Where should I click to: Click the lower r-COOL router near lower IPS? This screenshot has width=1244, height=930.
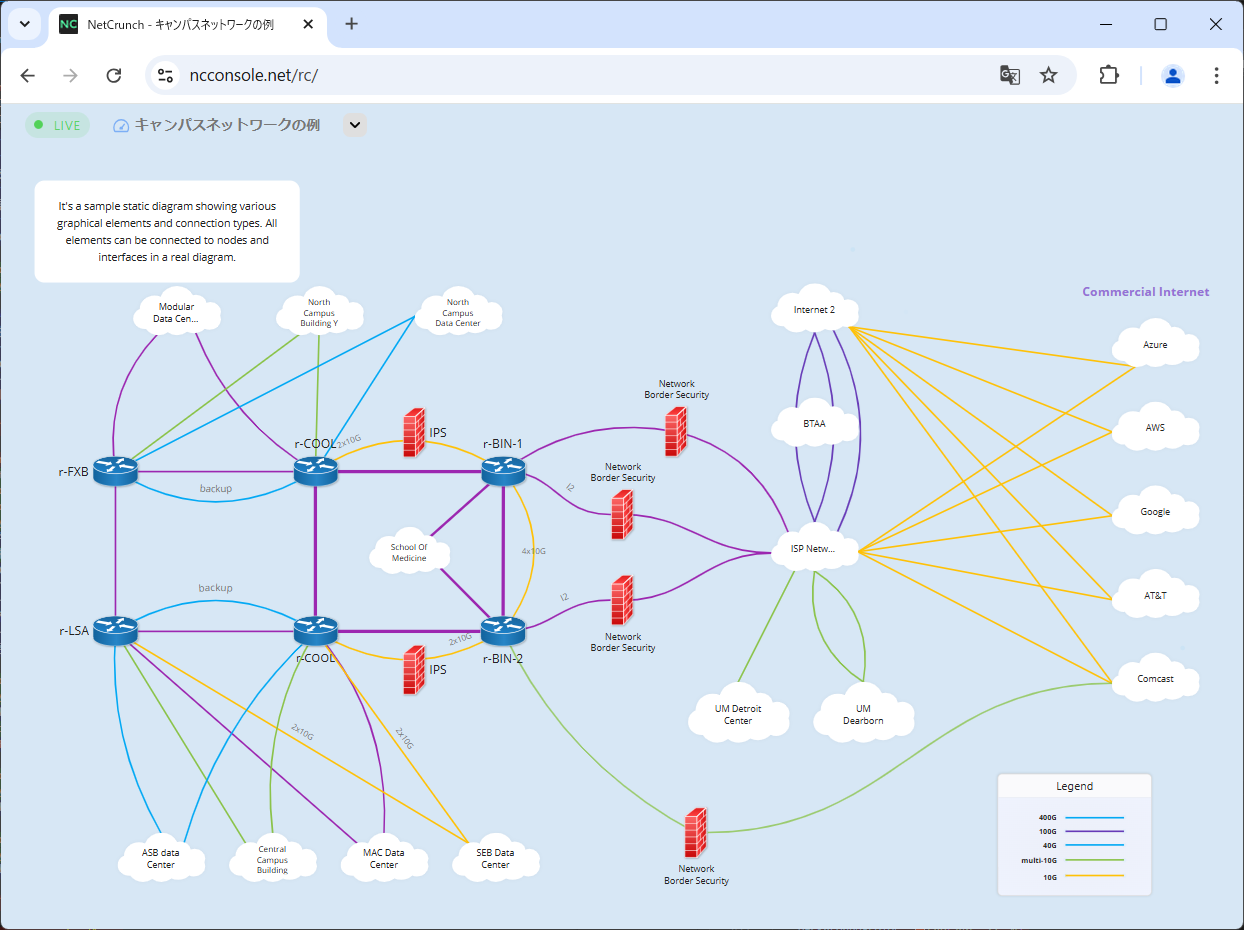tap(315, 631)
